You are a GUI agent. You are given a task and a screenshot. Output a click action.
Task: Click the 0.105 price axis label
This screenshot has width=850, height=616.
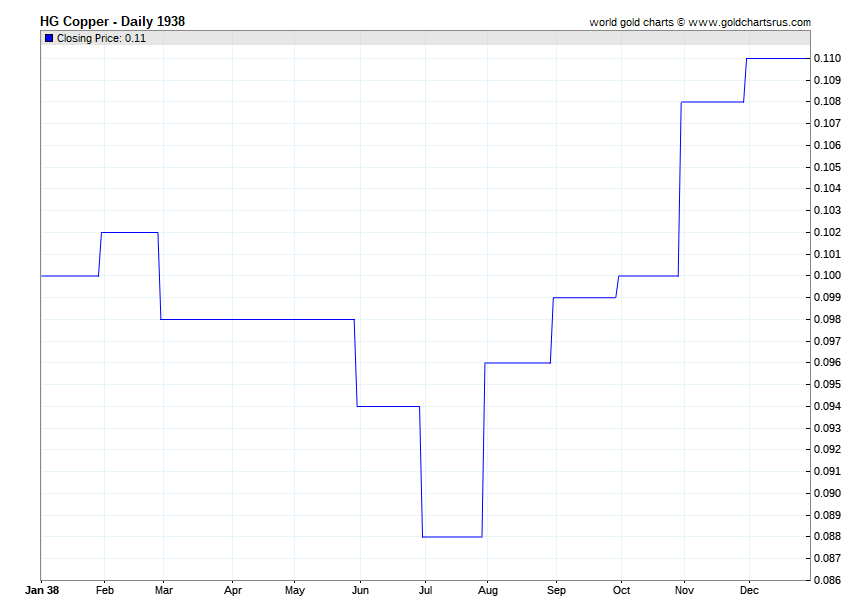click(x=827, y=167)
